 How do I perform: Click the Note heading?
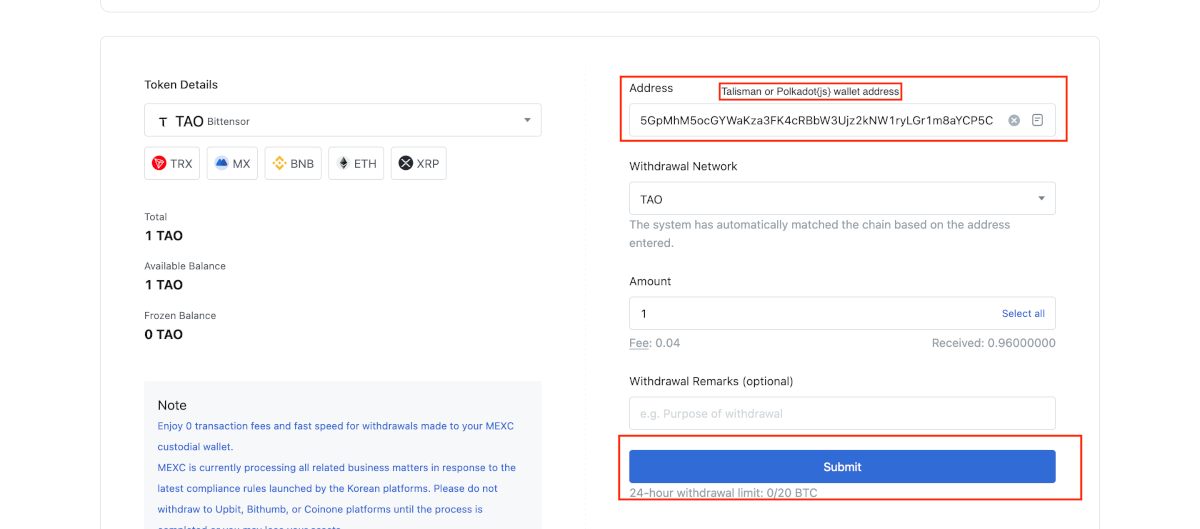(172, 405)
